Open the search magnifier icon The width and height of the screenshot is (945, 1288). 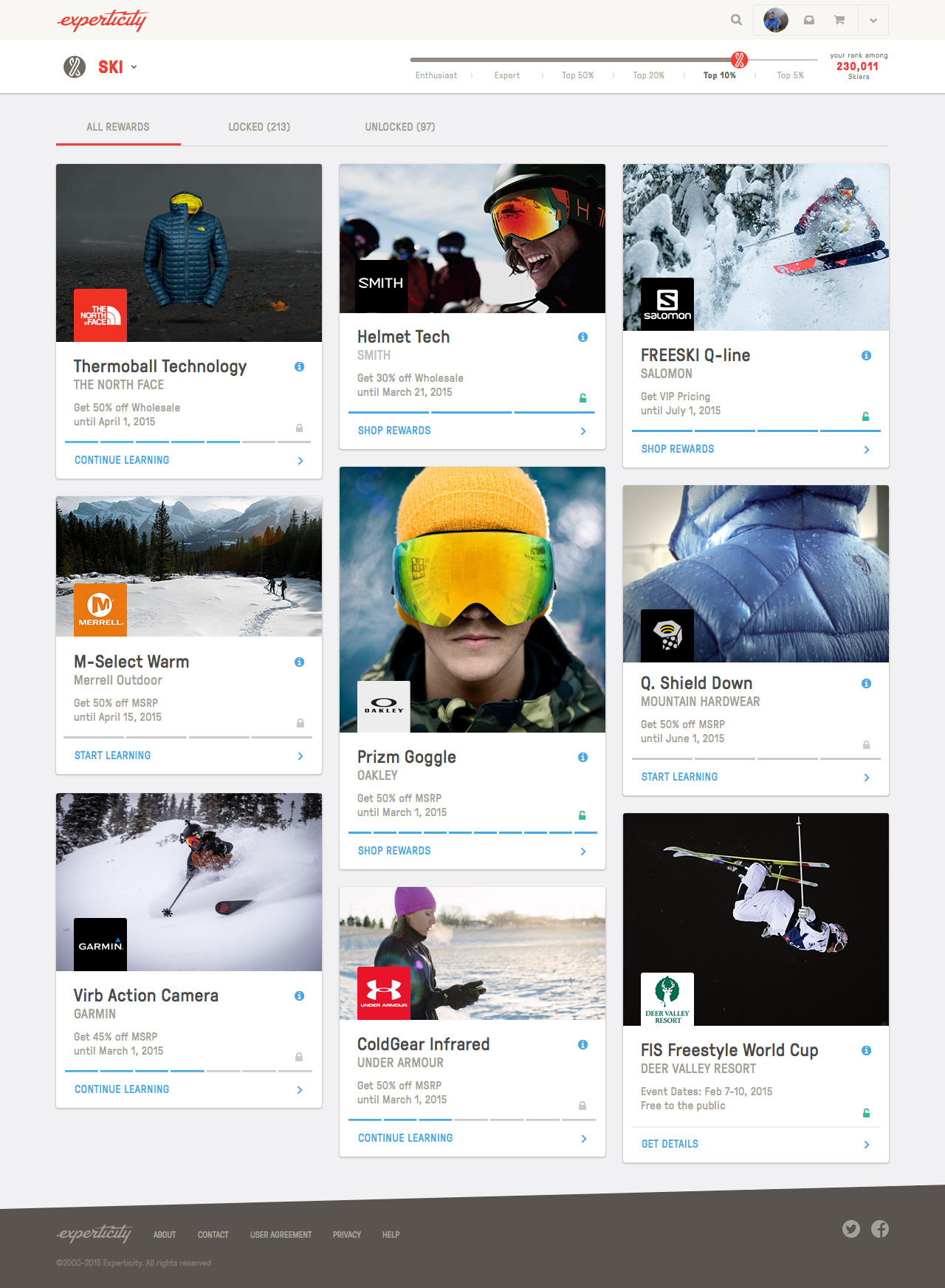pos(736,20)
